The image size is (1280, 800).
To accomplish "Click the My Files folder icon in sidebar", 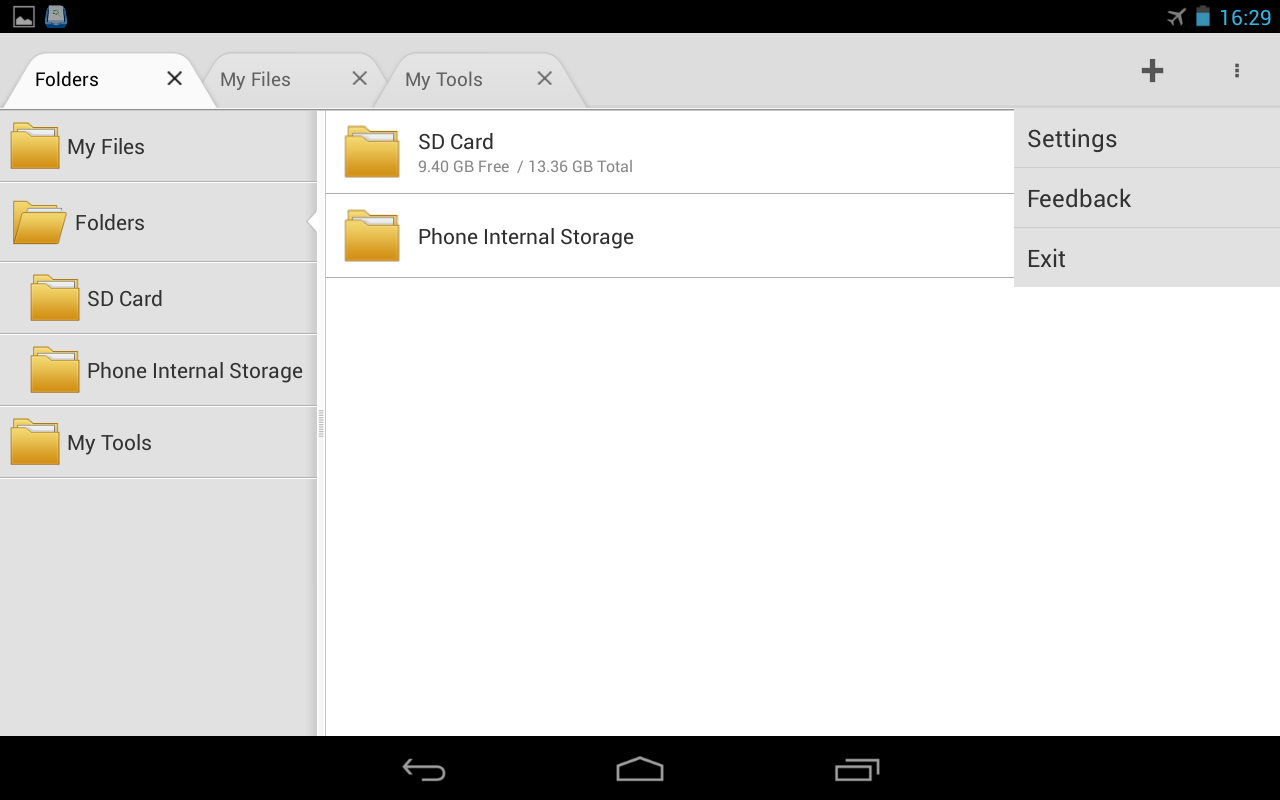I will coord(34,145).
